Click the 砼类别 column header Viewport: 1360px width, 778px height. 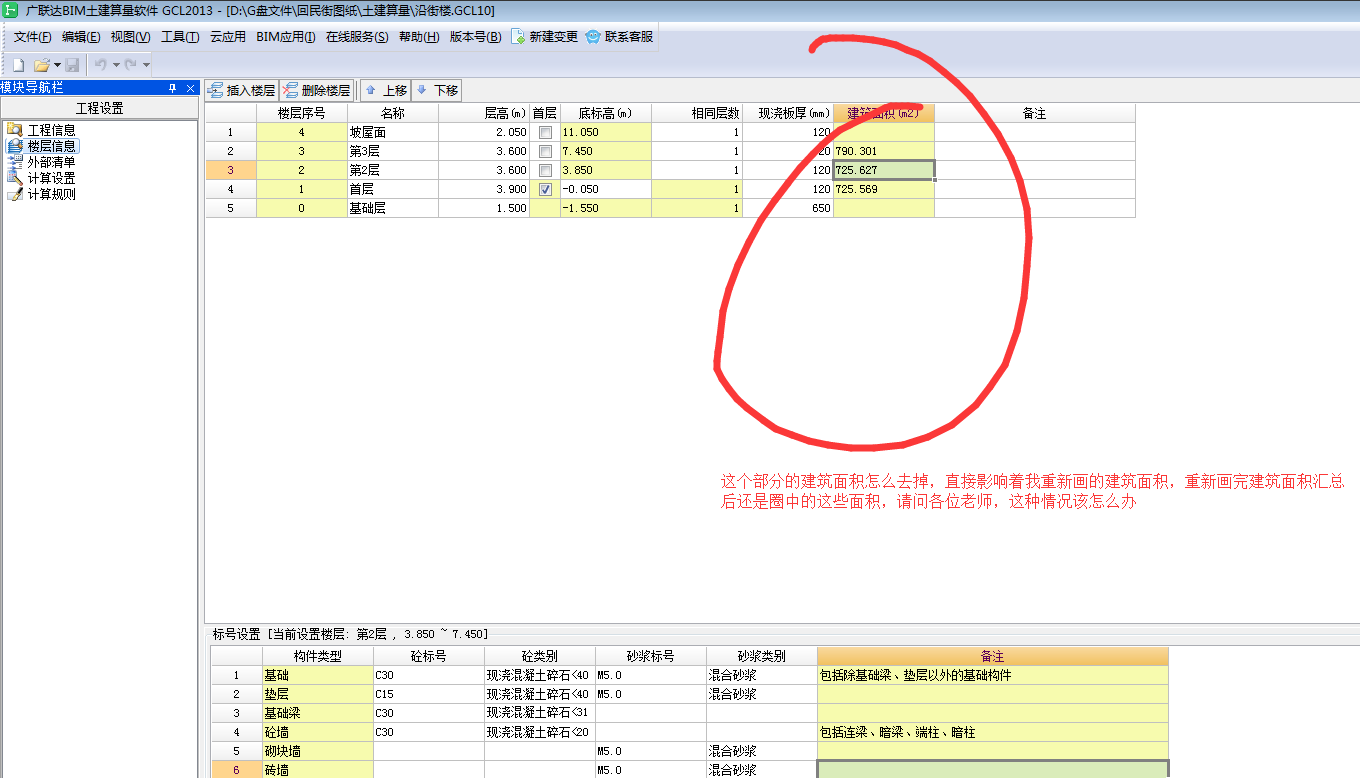coord(540,656)
